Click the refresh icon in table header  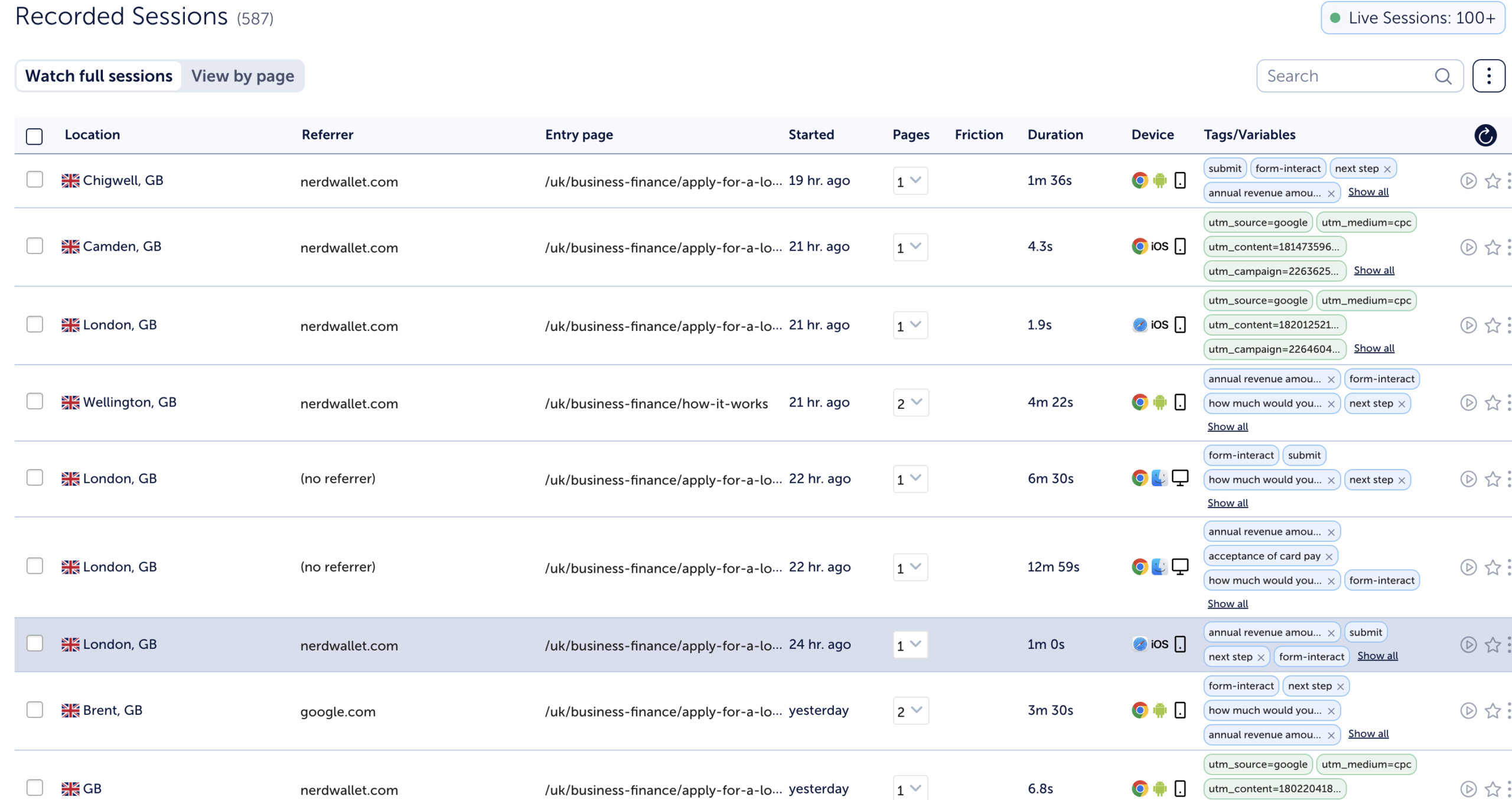[1485, 135]
